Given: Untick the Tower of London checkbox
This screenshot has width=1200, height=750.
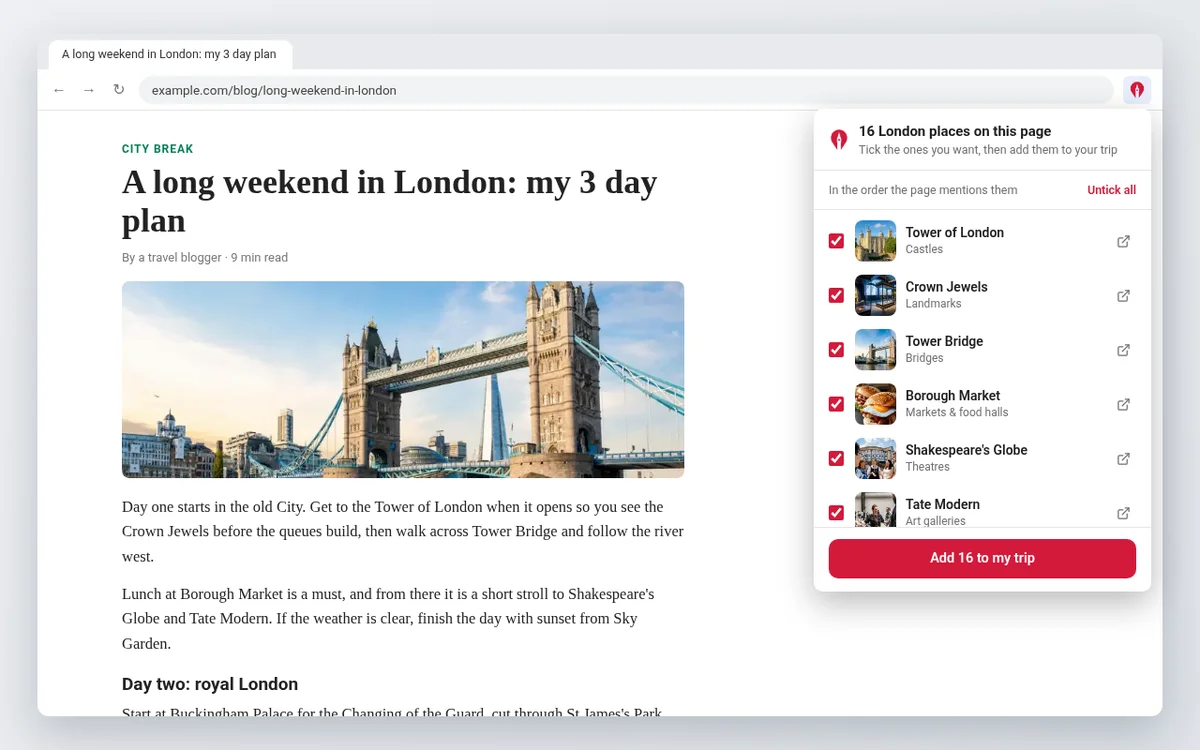Looking at the screenshot, I should tap(836, 241).
